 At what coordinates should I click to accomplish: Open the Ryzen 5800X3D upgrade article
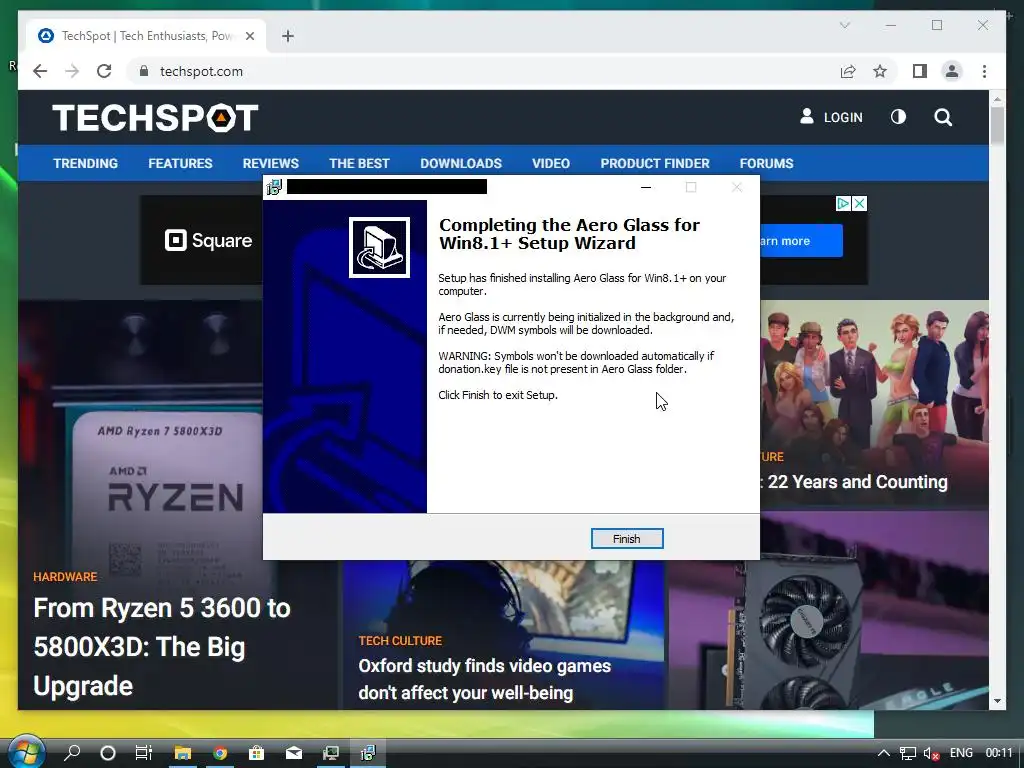click(x=162, y=647)
